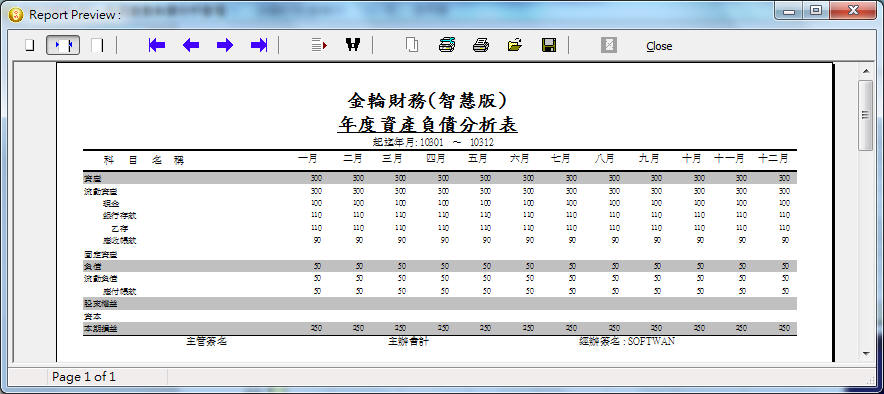Click the copy page icon
The height and width of the screenshot is (394, 884).
(x=413, y=46)
